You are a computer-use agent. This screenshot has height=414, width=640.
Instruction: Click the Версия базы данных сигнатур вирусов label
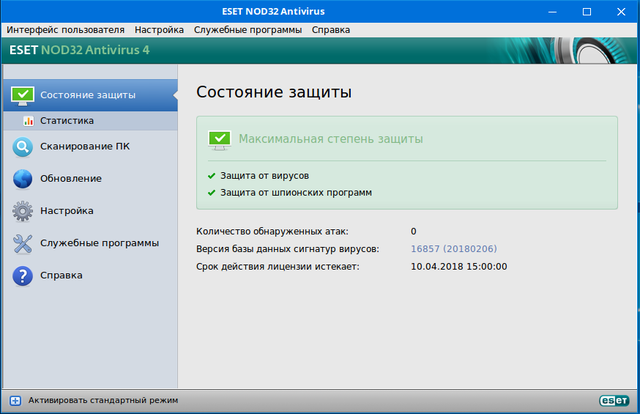[288, 249]
